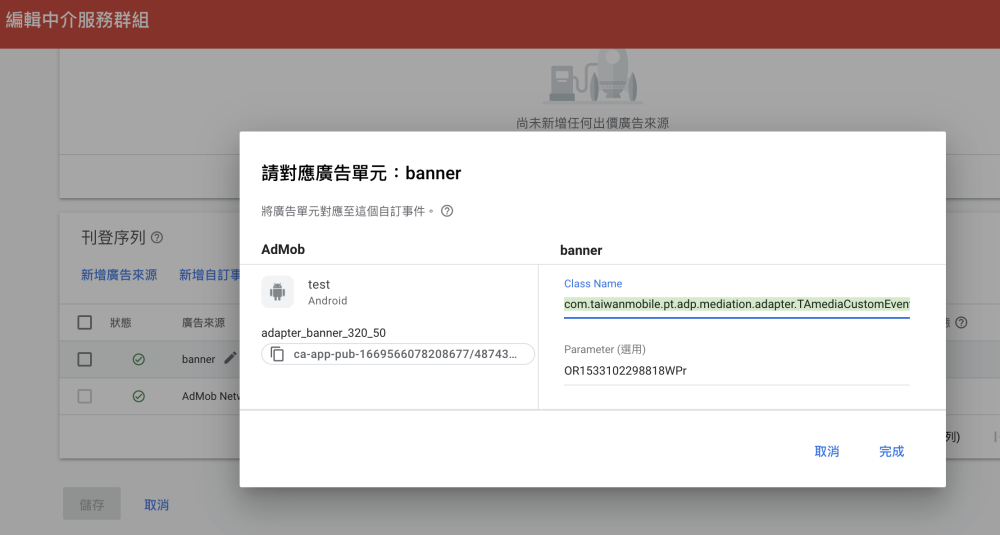Click the help icon in the right table header
The image size is (1000, 535).
[x=961, y=323]
